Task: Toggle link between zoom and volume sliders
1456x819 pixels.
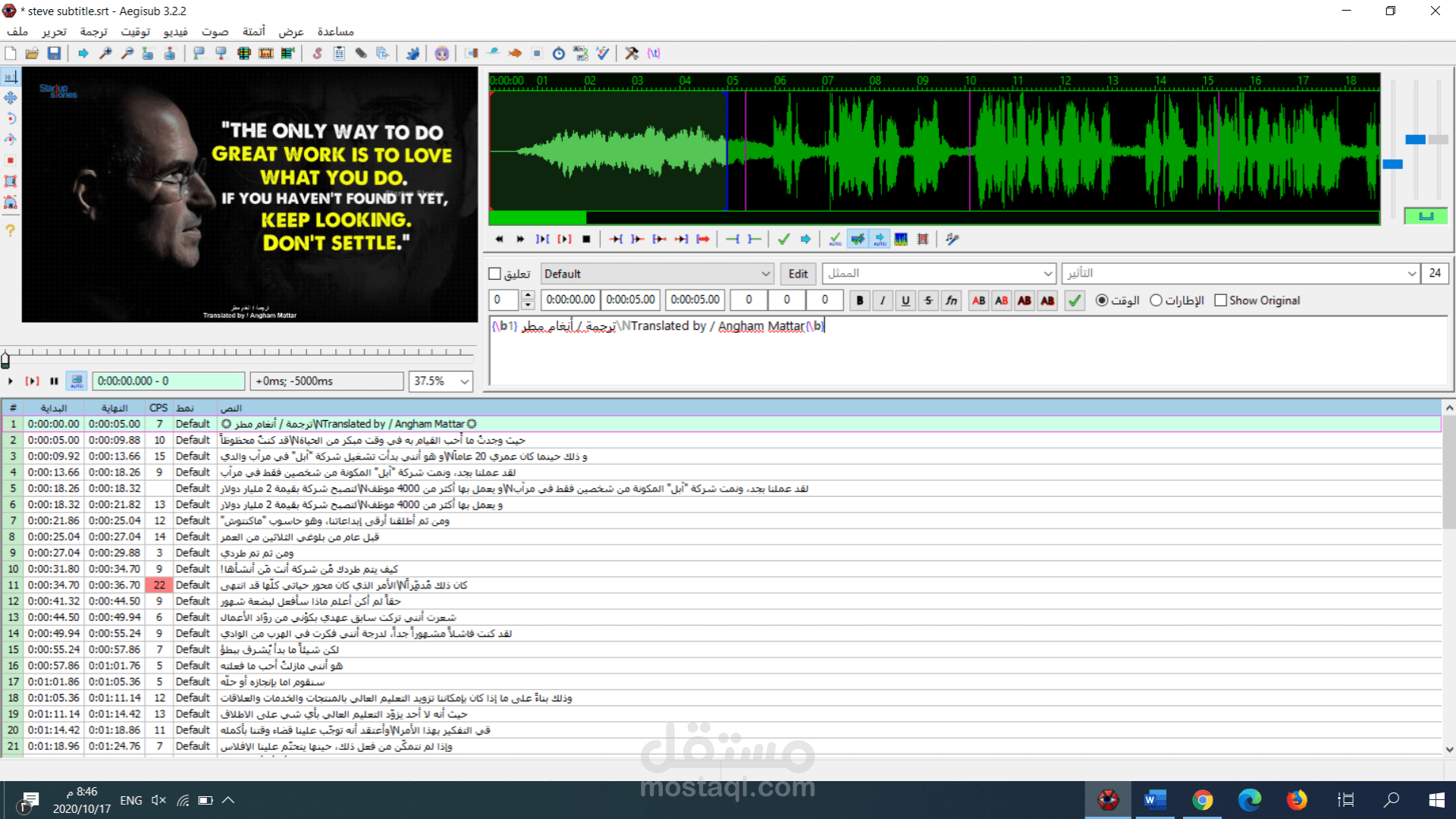Action: (1426, 216)
